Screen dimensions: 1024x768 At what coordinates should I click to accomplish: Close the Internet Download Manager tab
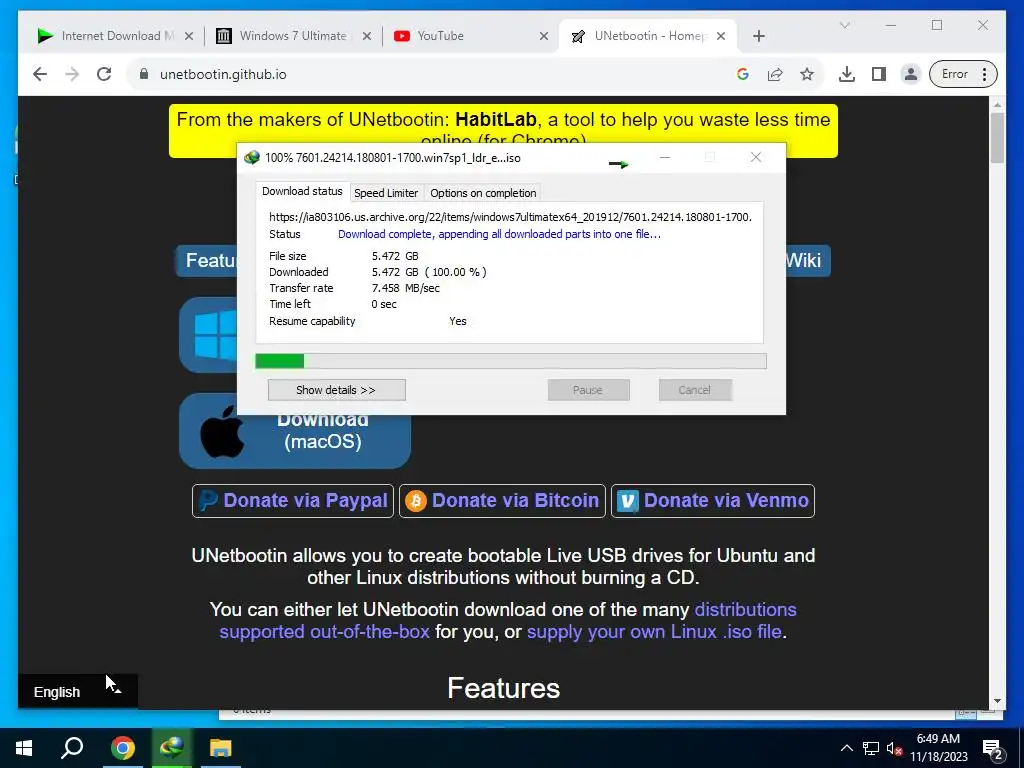[x=189, y=36]
